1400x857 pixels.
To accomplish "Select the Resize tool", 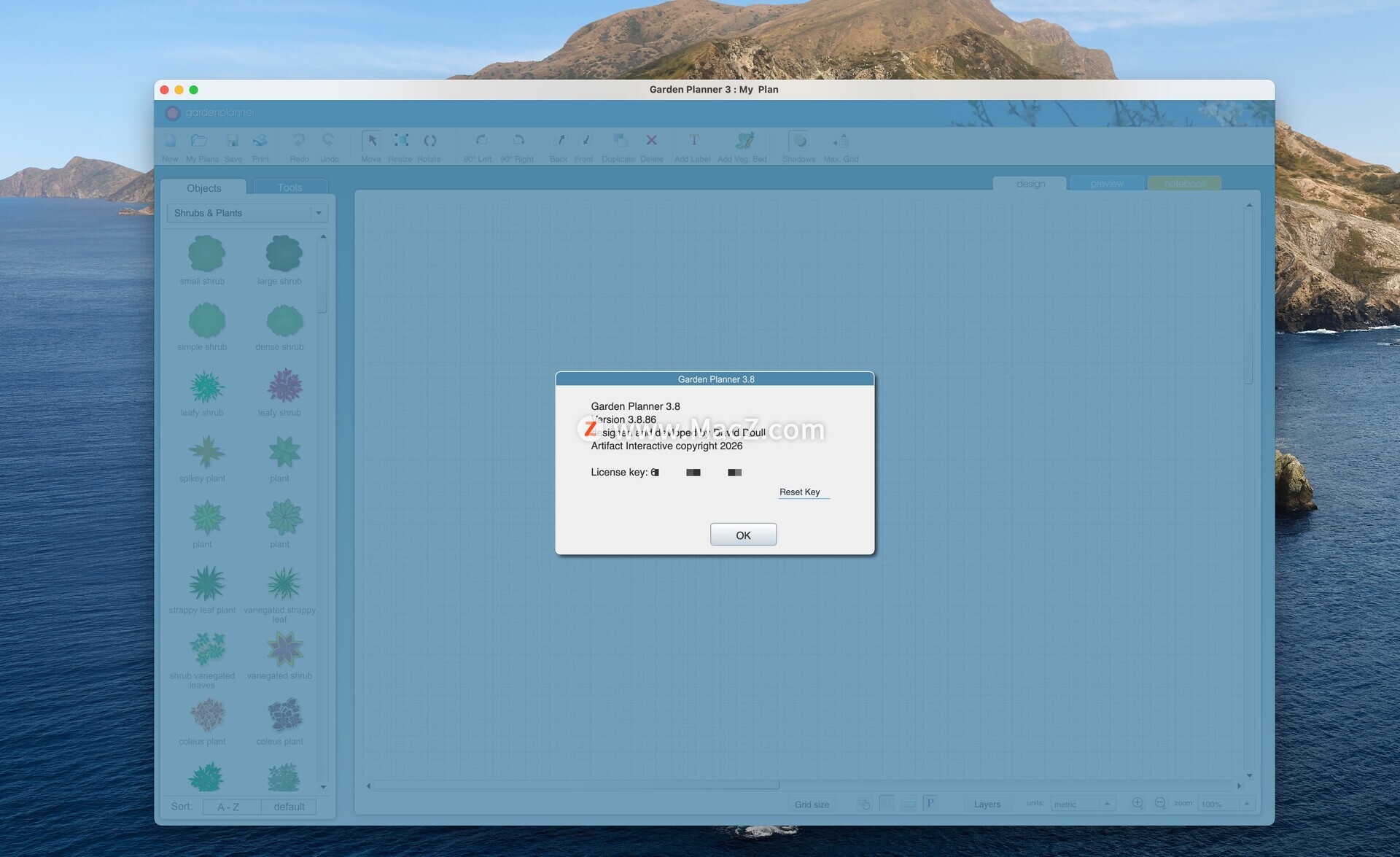I will [401, 141].
